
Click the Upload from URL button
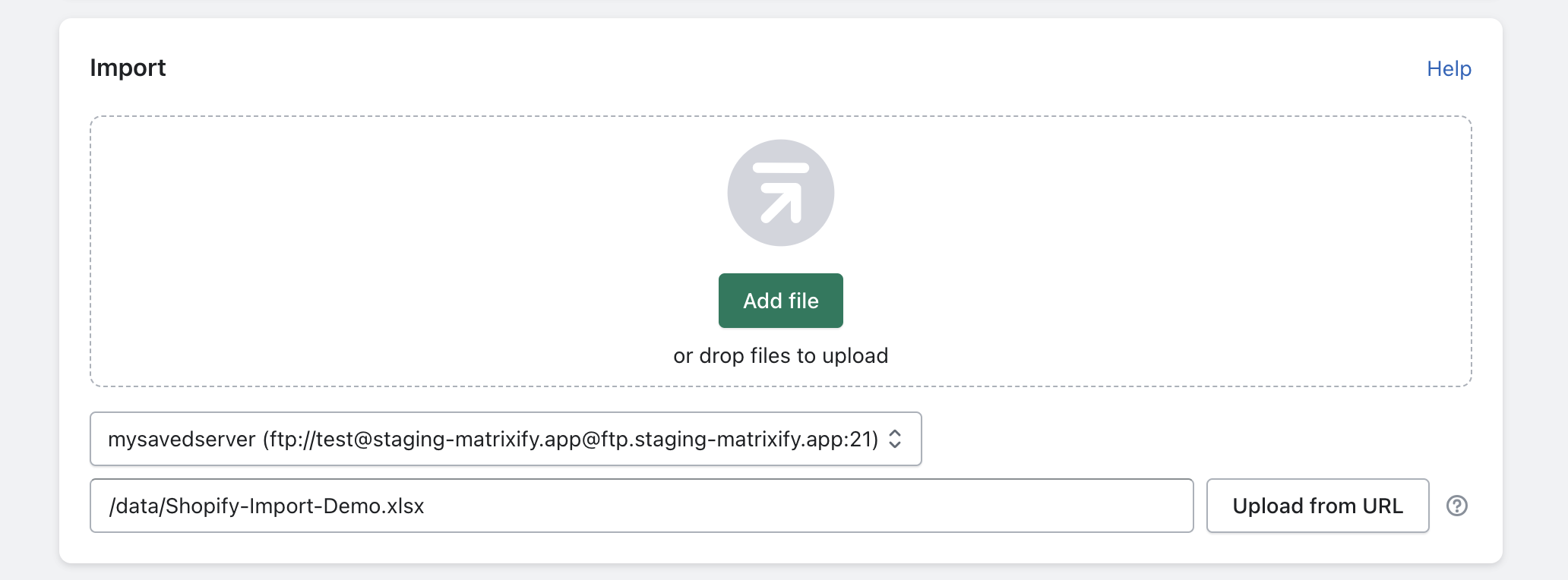click(1317, 506)
